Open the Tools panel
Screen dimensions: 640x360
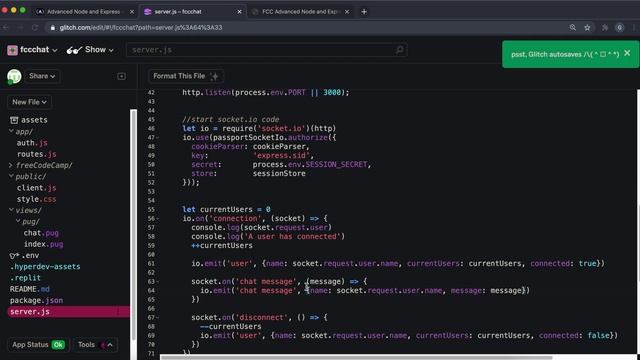96,345
